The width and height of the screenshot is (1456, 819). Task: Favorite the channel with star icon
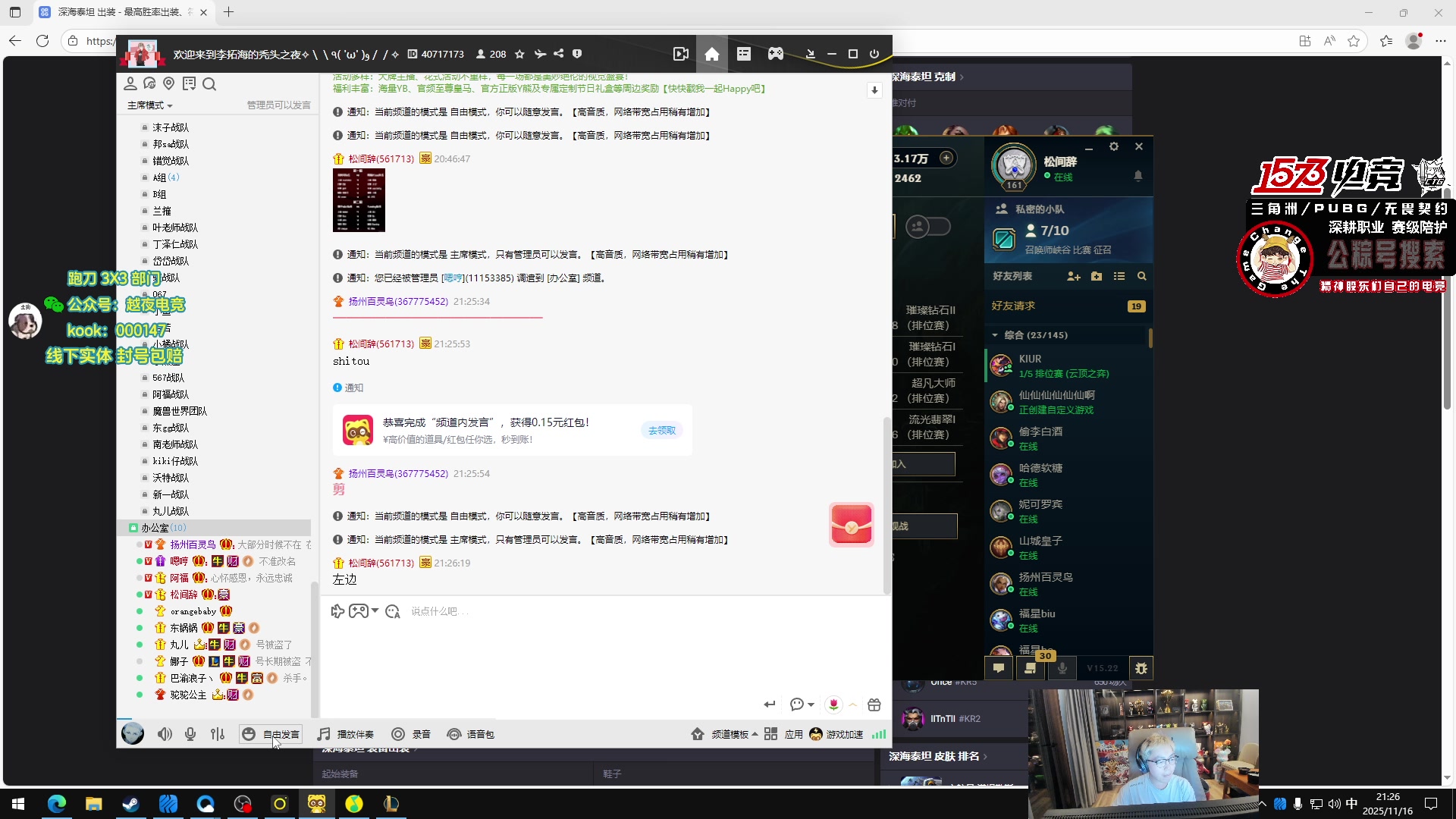(x=519, y=54)
